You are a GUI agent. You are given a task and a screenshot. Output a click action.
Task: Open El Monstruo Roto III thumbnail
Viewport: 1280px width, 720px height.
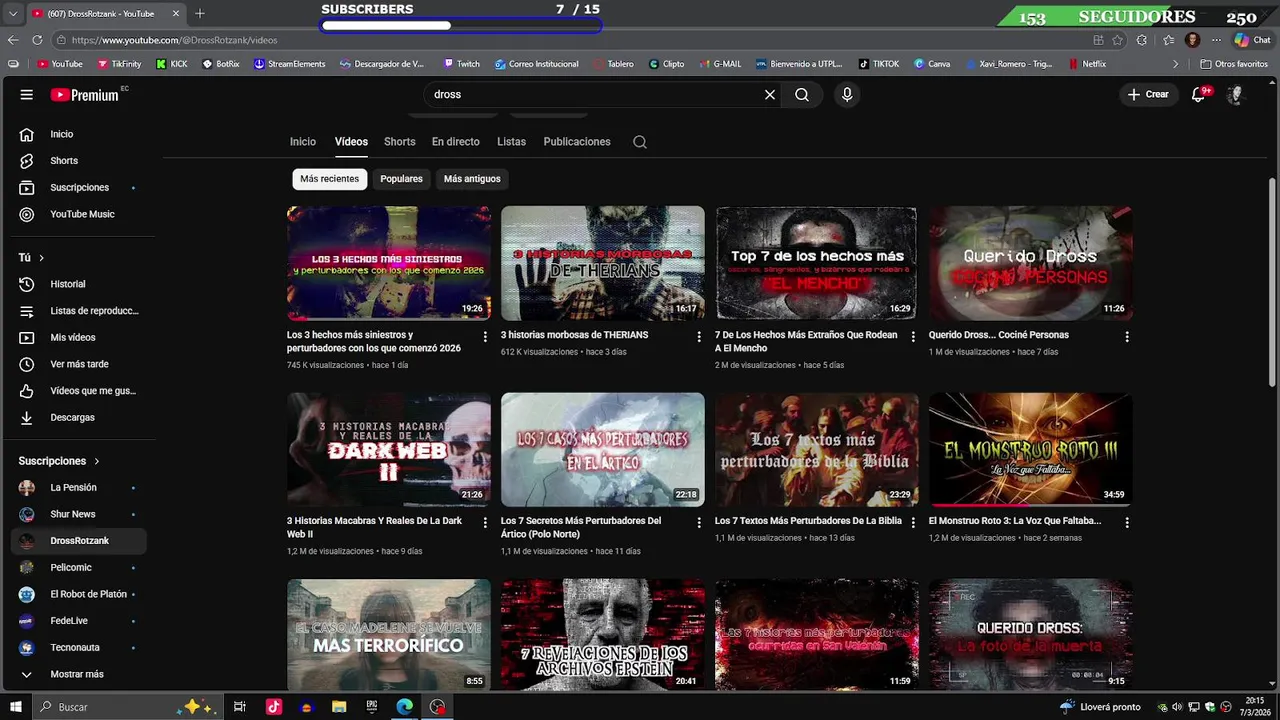click(1030, 450)
